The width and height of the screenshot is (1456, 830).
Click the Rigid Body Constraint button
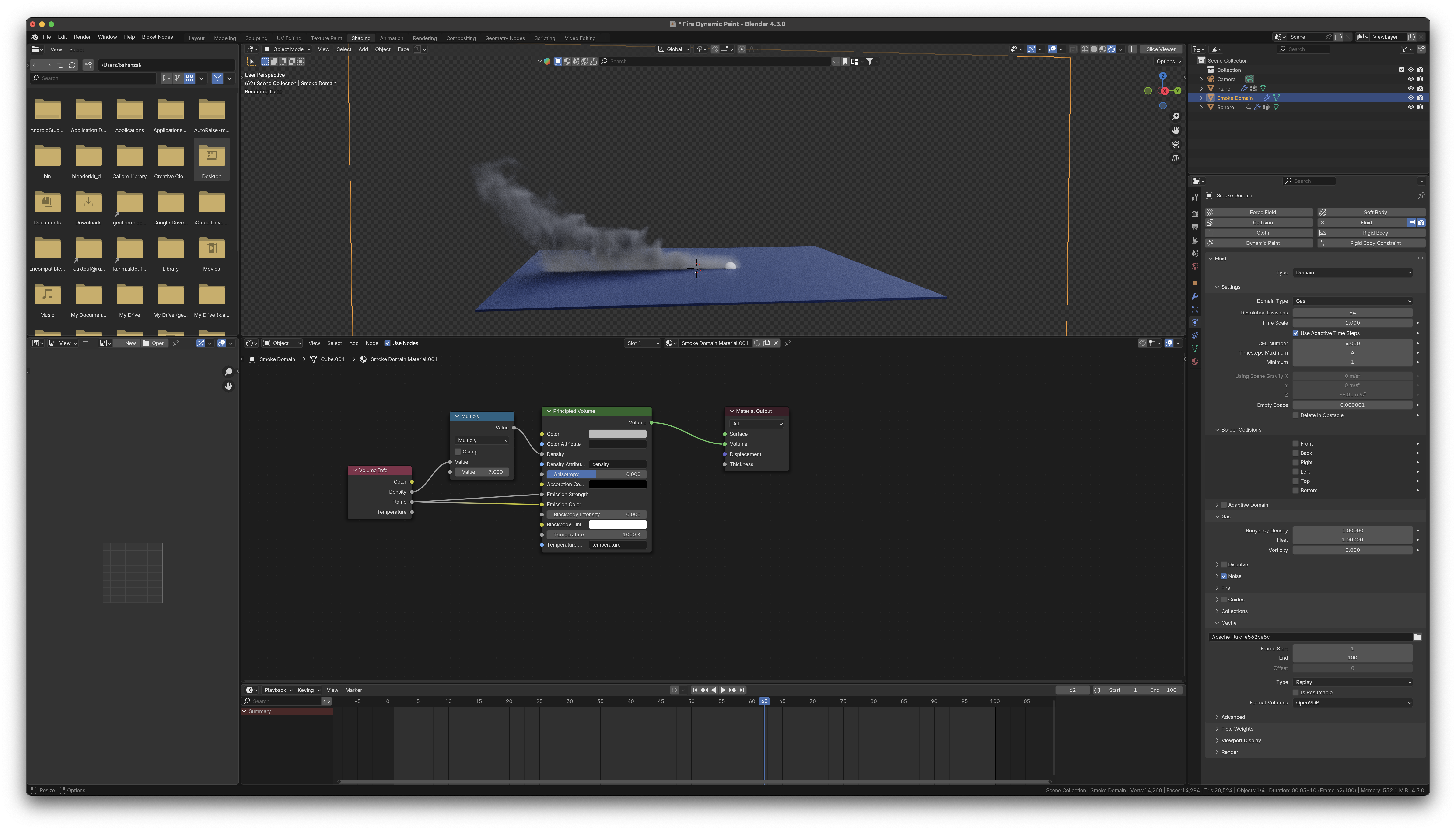pos(1372,243)
